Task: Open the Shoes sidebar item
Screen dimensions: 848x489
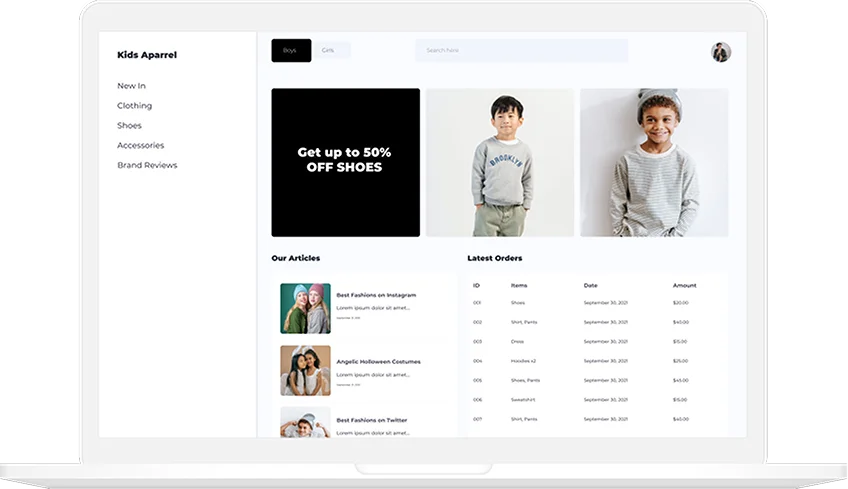Action: [129, 126]
